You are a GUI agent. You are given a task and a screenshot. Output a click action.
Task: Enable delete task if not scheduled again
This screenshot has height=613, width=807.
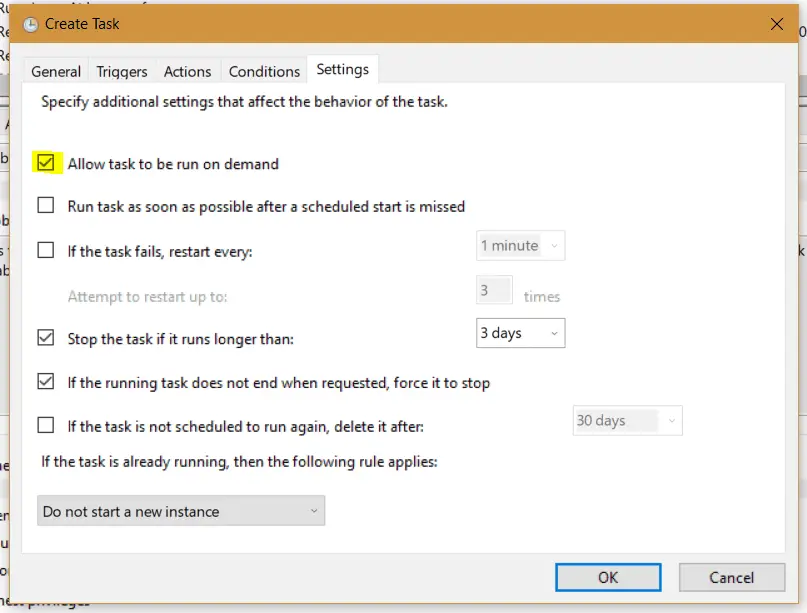[x=46, y=426]
